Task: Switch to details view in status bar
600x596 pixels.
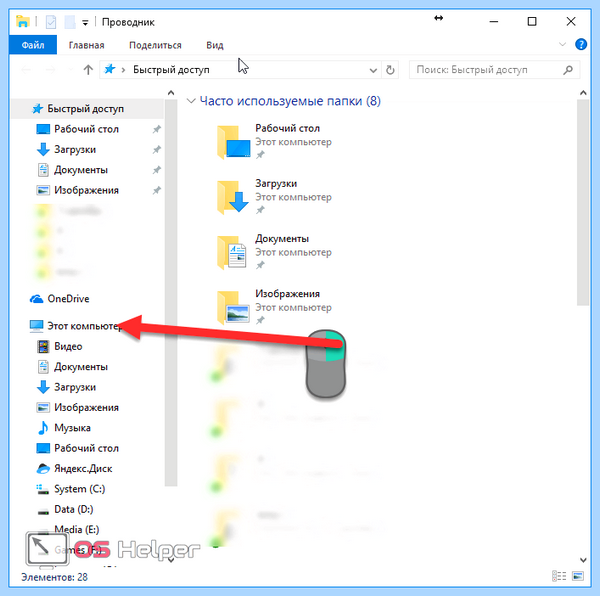Action: (559, 576)
